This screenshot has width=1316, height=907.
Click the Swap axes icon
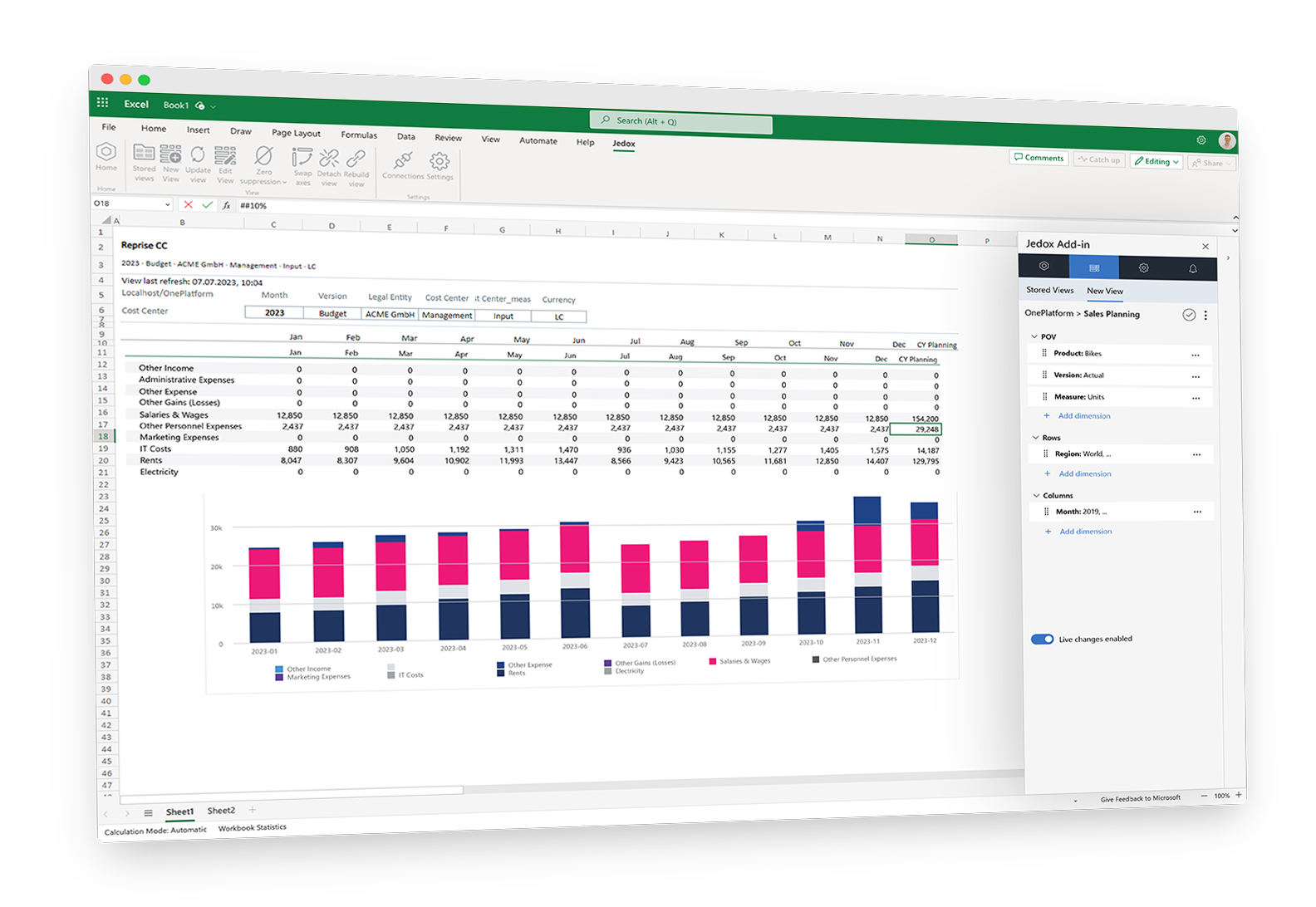point(302,165)
